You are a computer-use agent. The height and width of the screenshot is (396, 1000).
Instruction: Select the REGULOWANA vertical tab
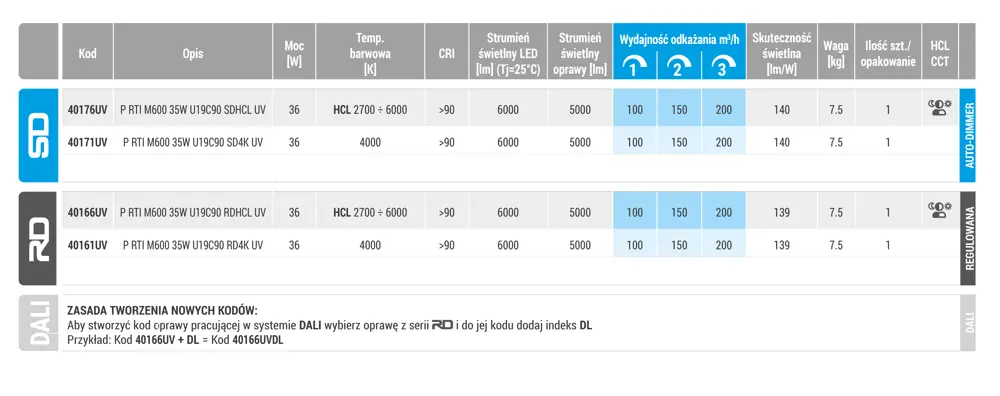(967, 238)
